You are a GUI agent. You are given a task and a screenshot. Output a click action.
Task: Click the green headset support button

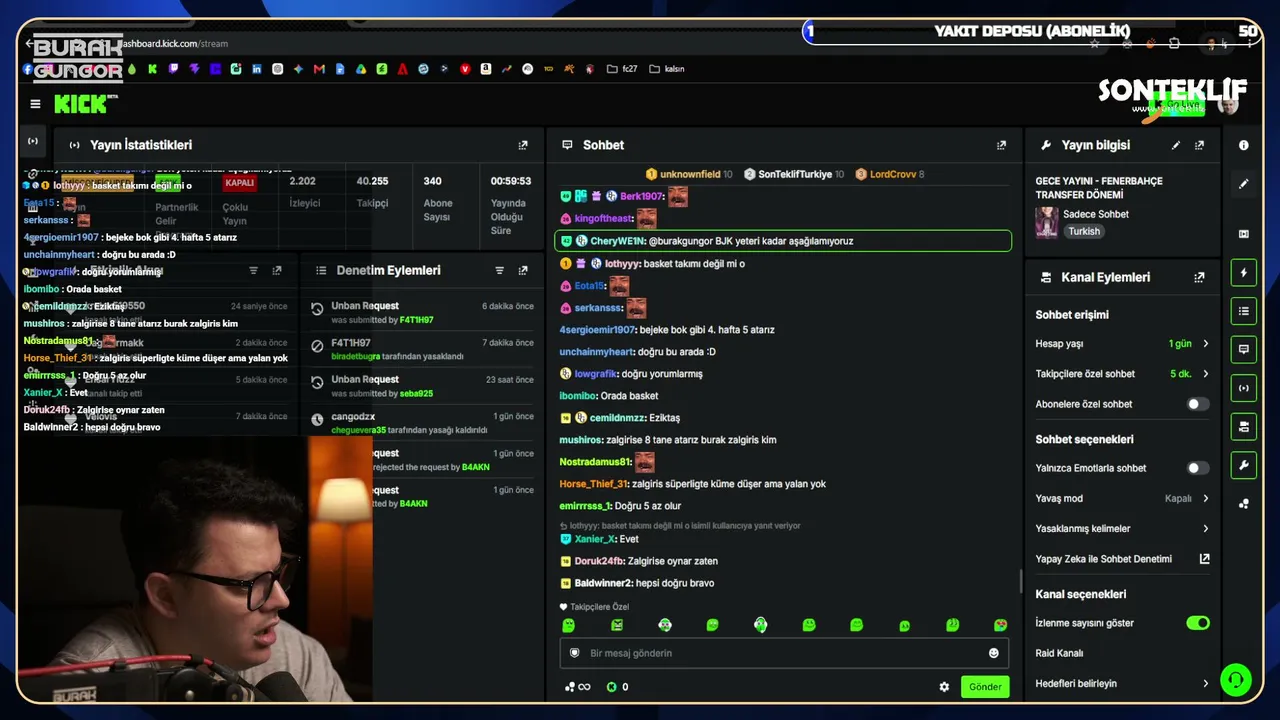point(1236,680)
